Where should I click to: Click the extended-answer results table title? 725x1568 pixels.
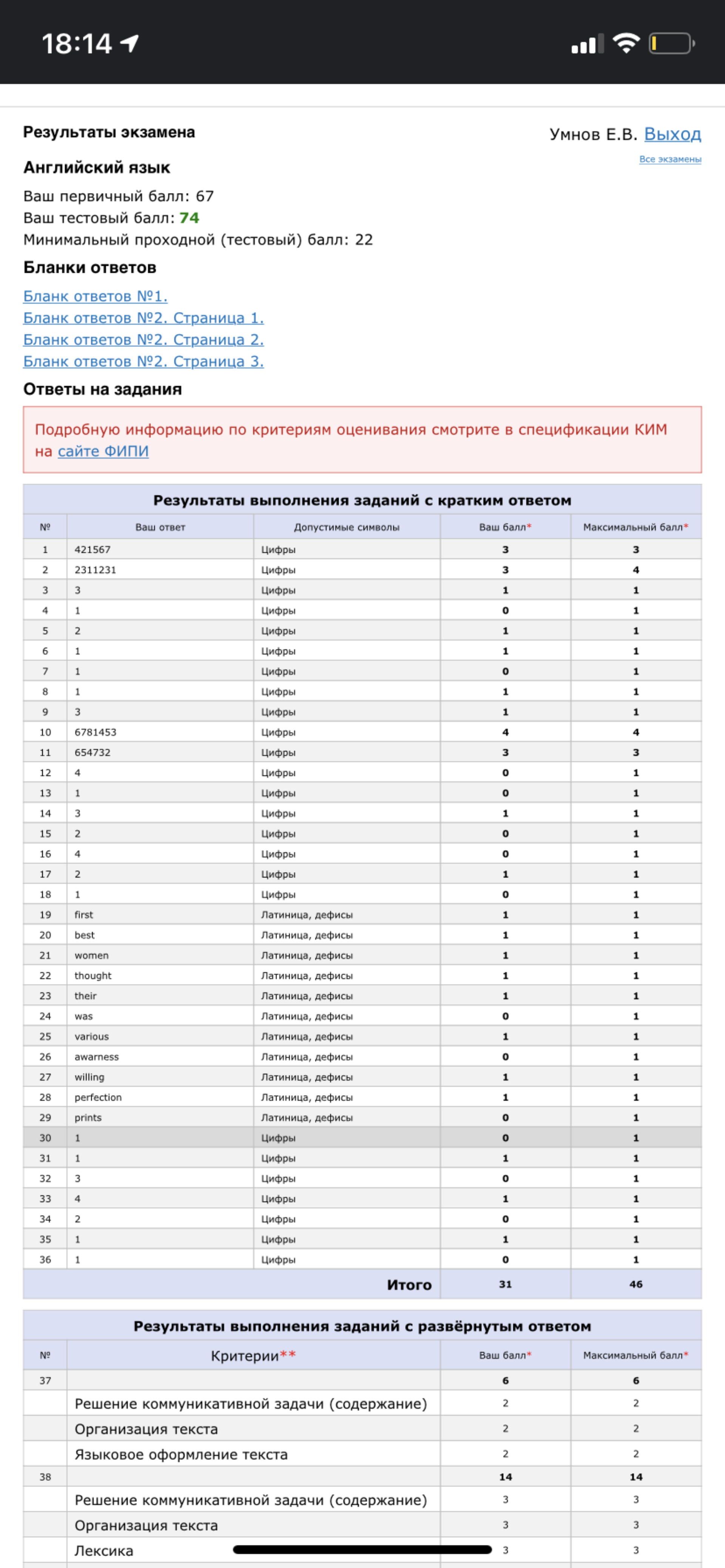tap(362, 1326)
